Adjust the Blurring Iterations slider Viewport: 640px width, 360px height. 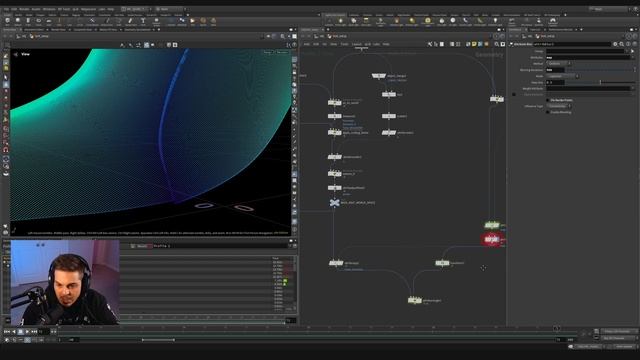(600, 70)
